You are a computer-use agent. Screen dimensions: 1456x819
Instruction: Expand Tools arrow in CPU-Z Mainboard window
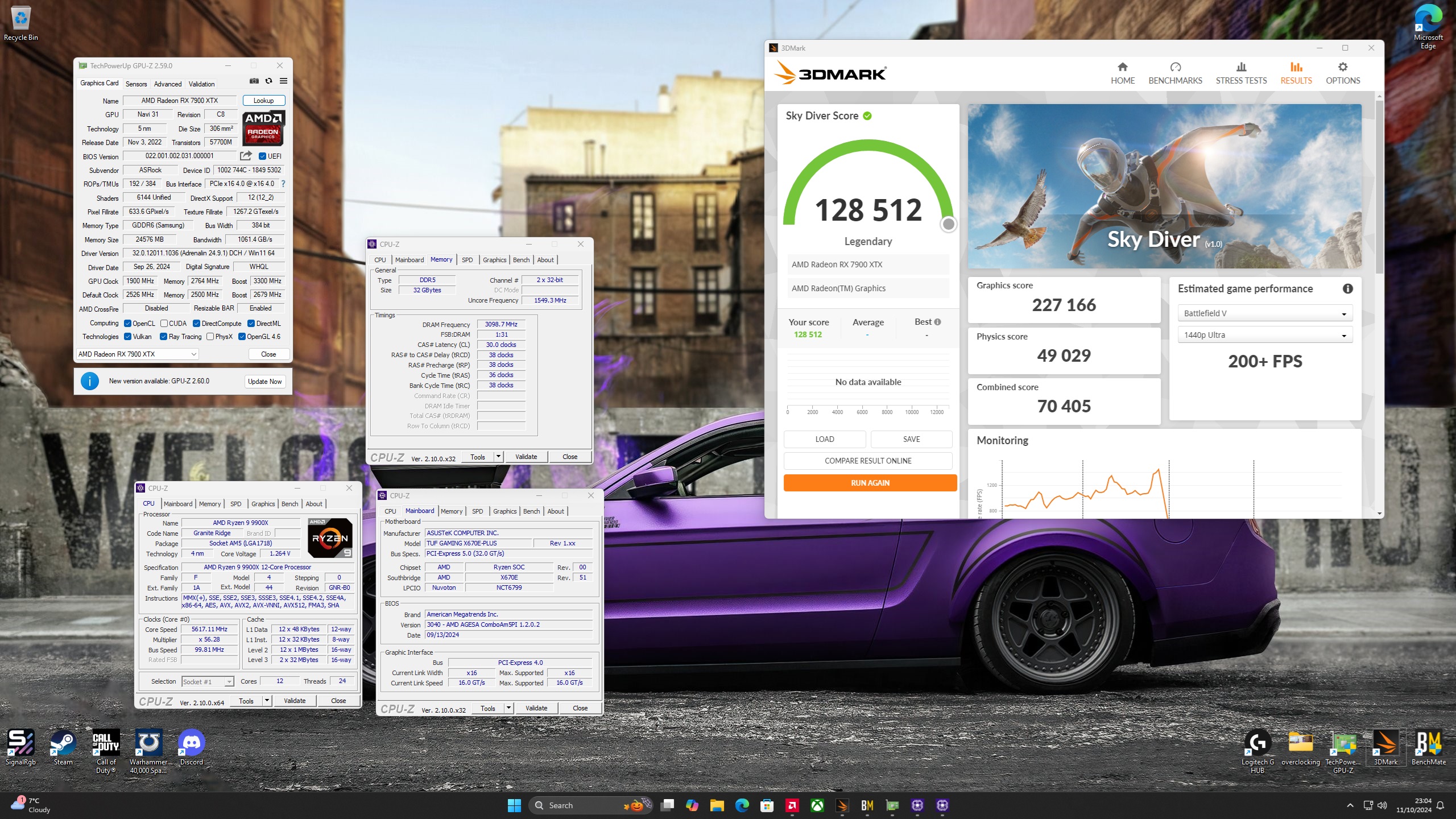click(508, 708)
